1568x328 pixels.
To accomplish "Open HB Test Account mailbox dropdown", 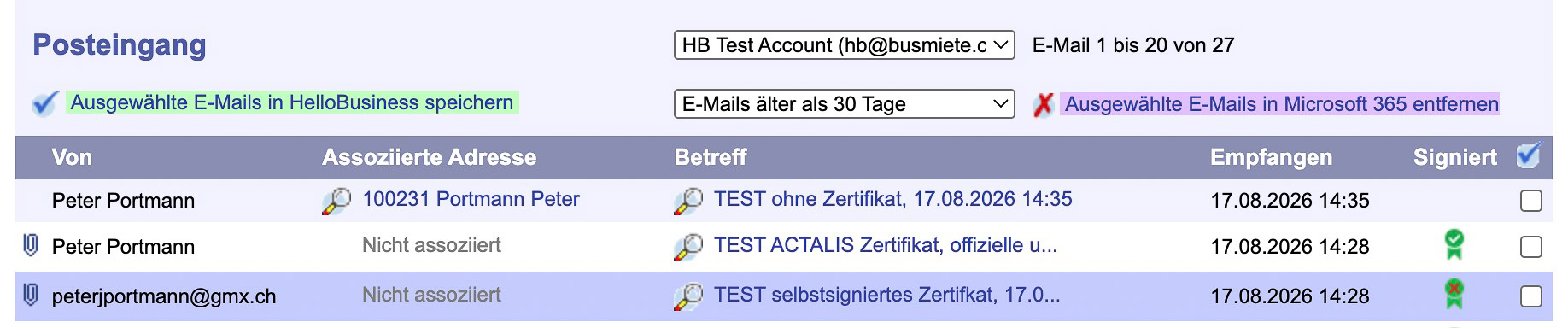I will pos(844,45).
